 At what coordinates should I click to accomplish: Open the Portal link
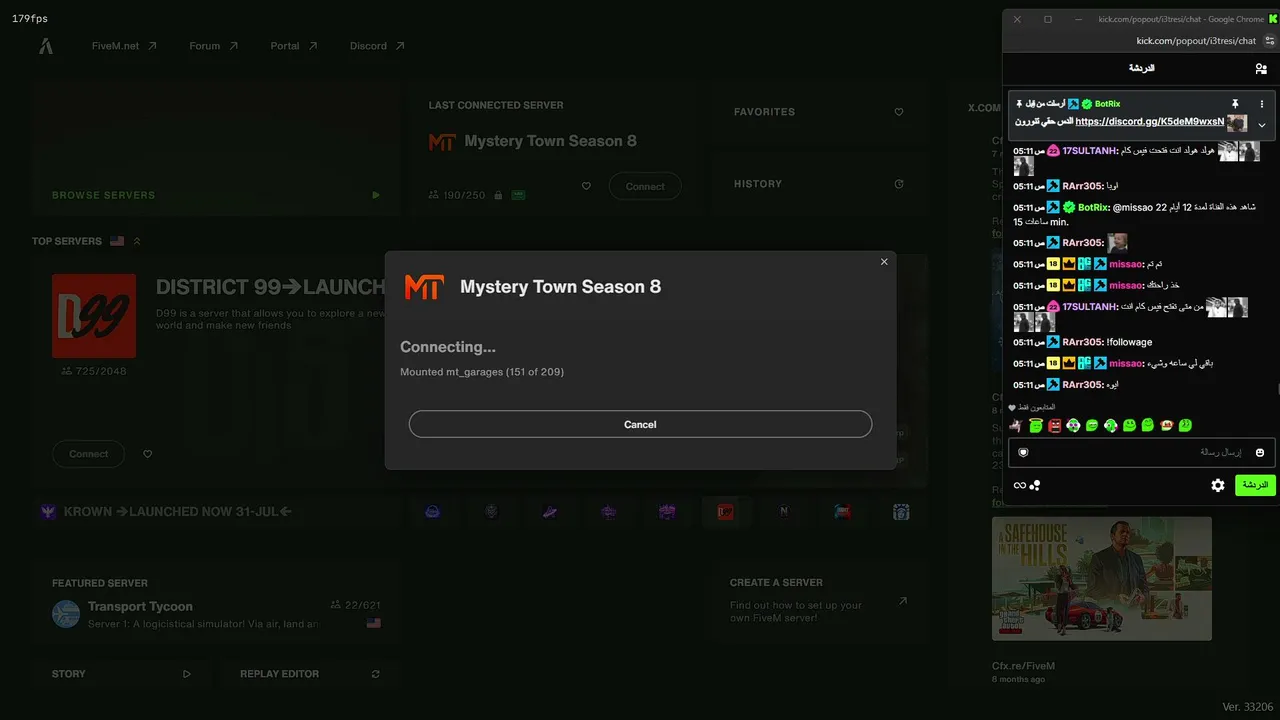click(x=294, y=46)
